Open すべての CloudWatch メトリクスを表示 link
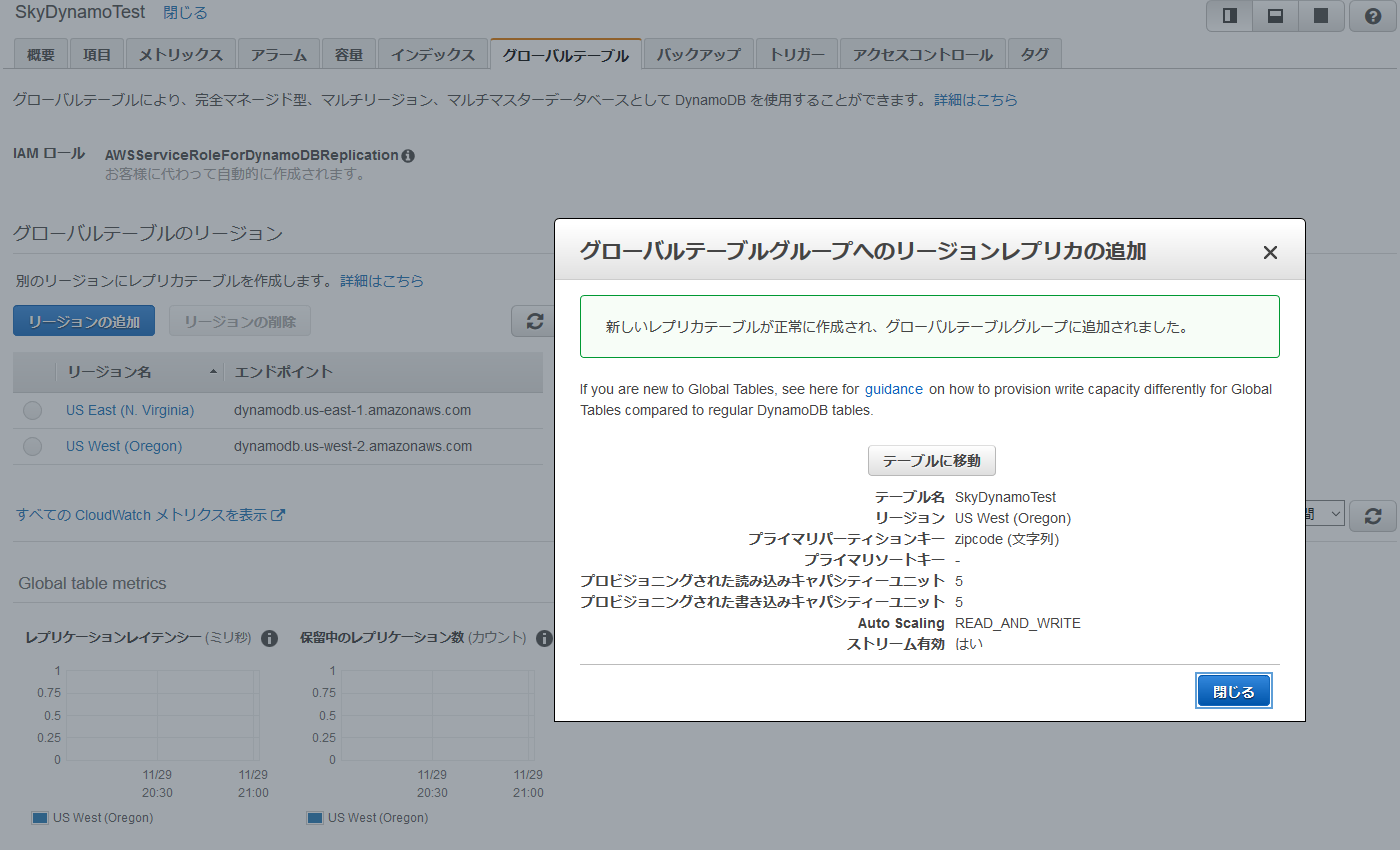This screenshot has height=850, width=1400. pos(151,515)
